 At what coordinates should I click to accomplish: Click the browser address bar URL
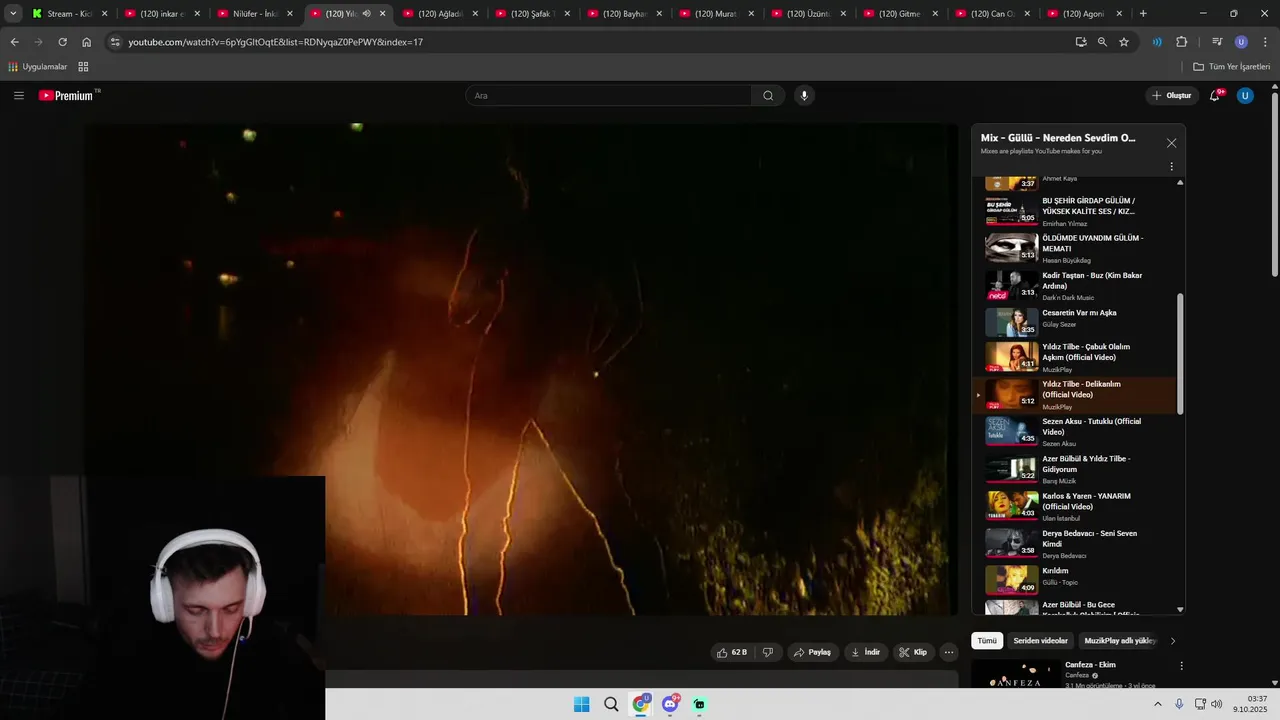click(x=275, y=42)
